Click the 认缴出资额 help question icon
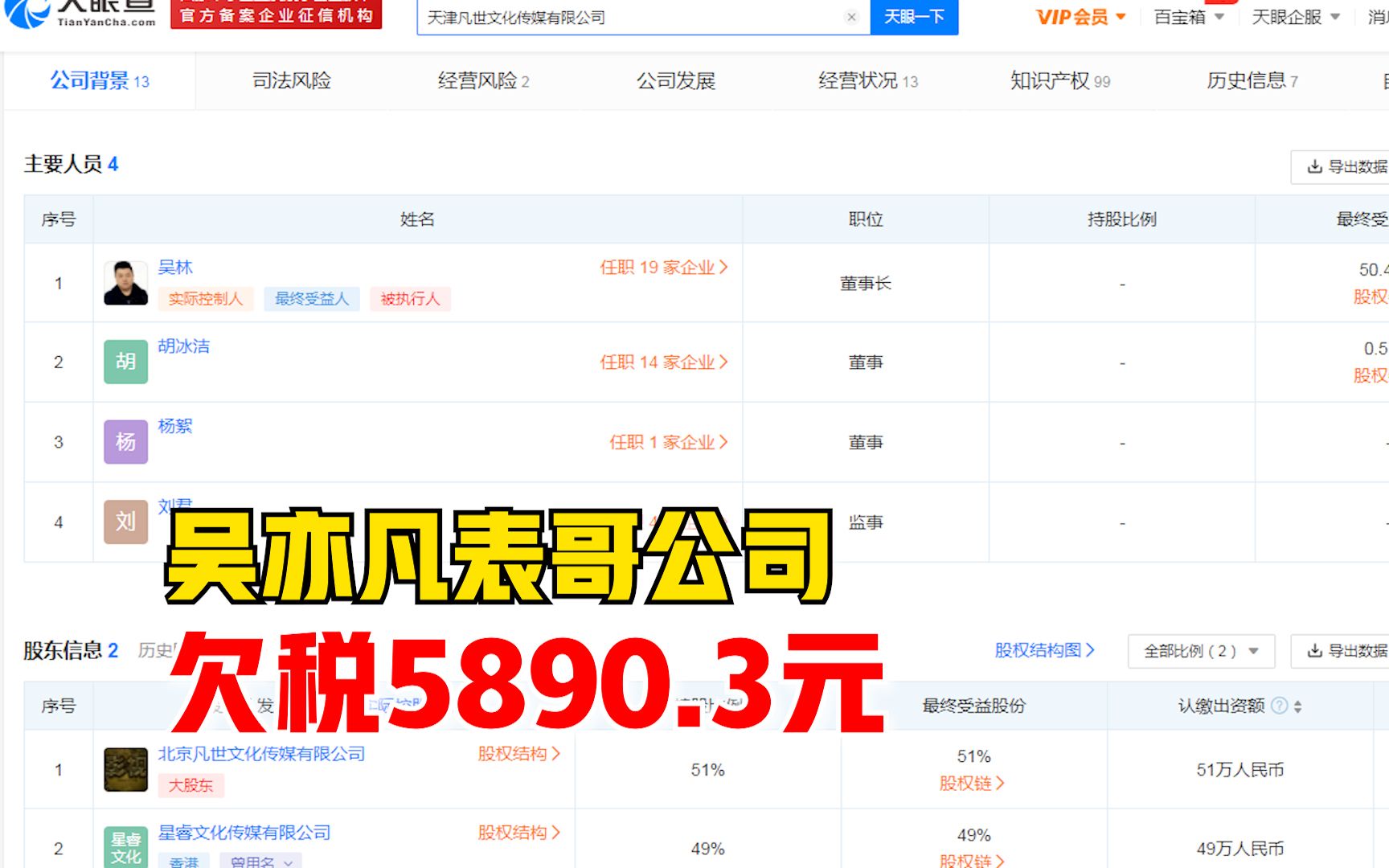The height and width of the screenshot is (868, 1389). pyautogui.click(x=1279, y=706)
